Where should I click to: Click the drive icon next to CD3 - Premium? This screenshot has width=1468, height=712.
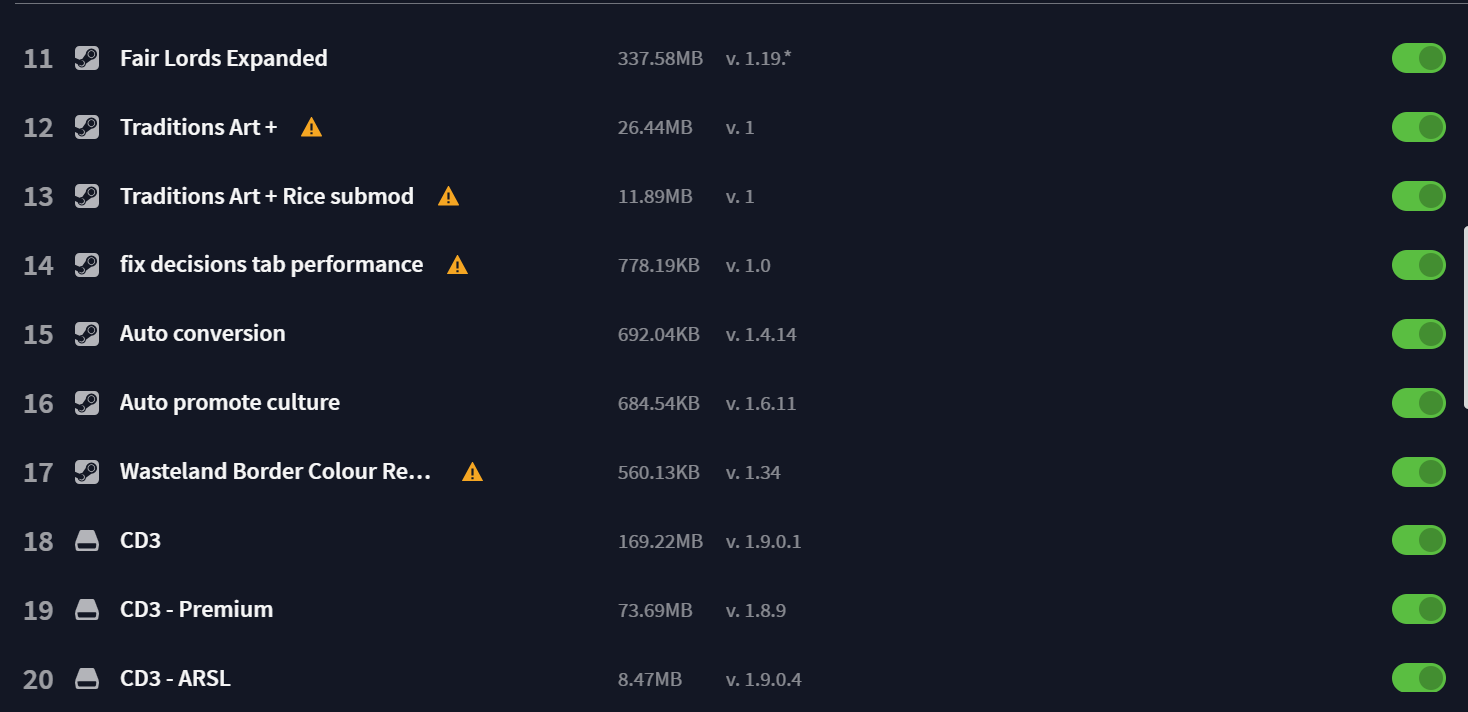(x=87, y=610)
